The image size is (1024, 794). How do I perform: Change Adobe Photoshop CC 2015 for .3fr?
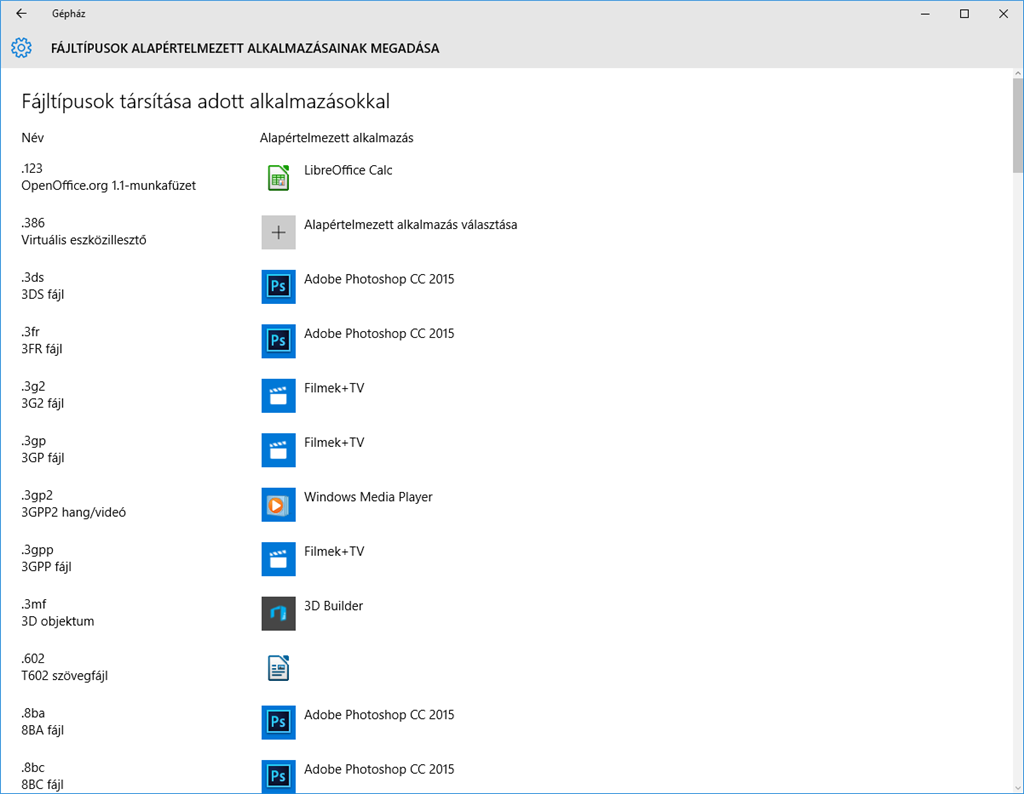[x=379, y=334]
